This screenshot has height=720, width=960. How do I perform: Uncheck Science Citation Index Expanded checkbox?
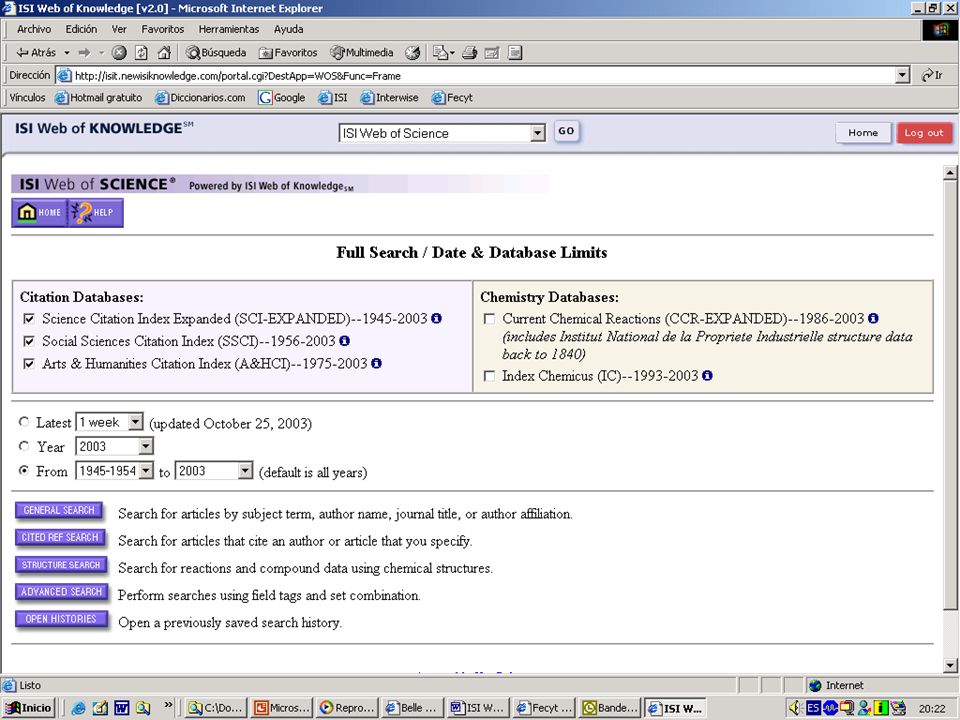click(29, 319)
